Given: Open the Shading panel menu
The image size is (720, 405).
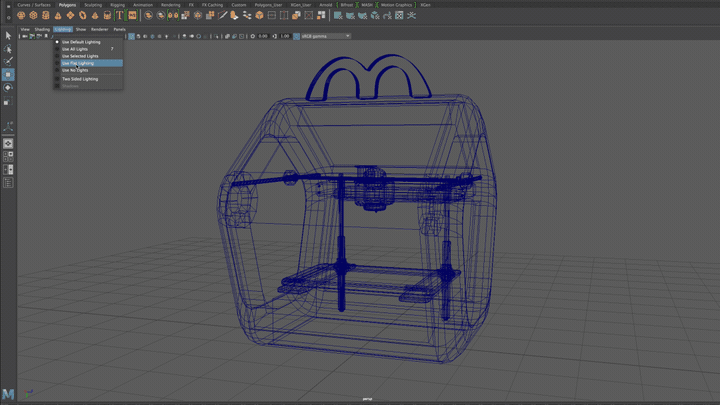Looking at the screenshot, I should pos(42,29).
